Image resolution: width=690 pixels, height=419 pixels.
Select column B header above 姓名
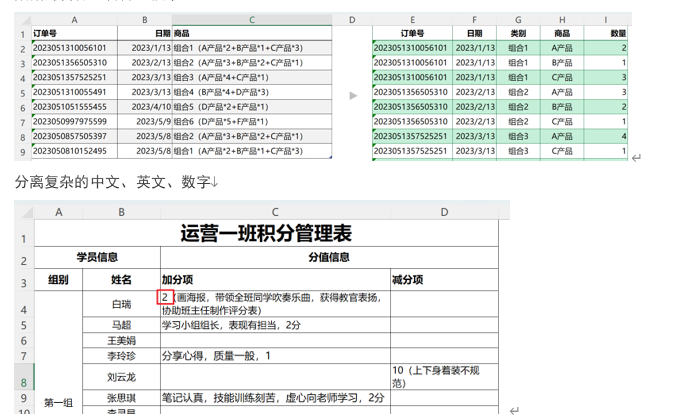coord(121,212)
